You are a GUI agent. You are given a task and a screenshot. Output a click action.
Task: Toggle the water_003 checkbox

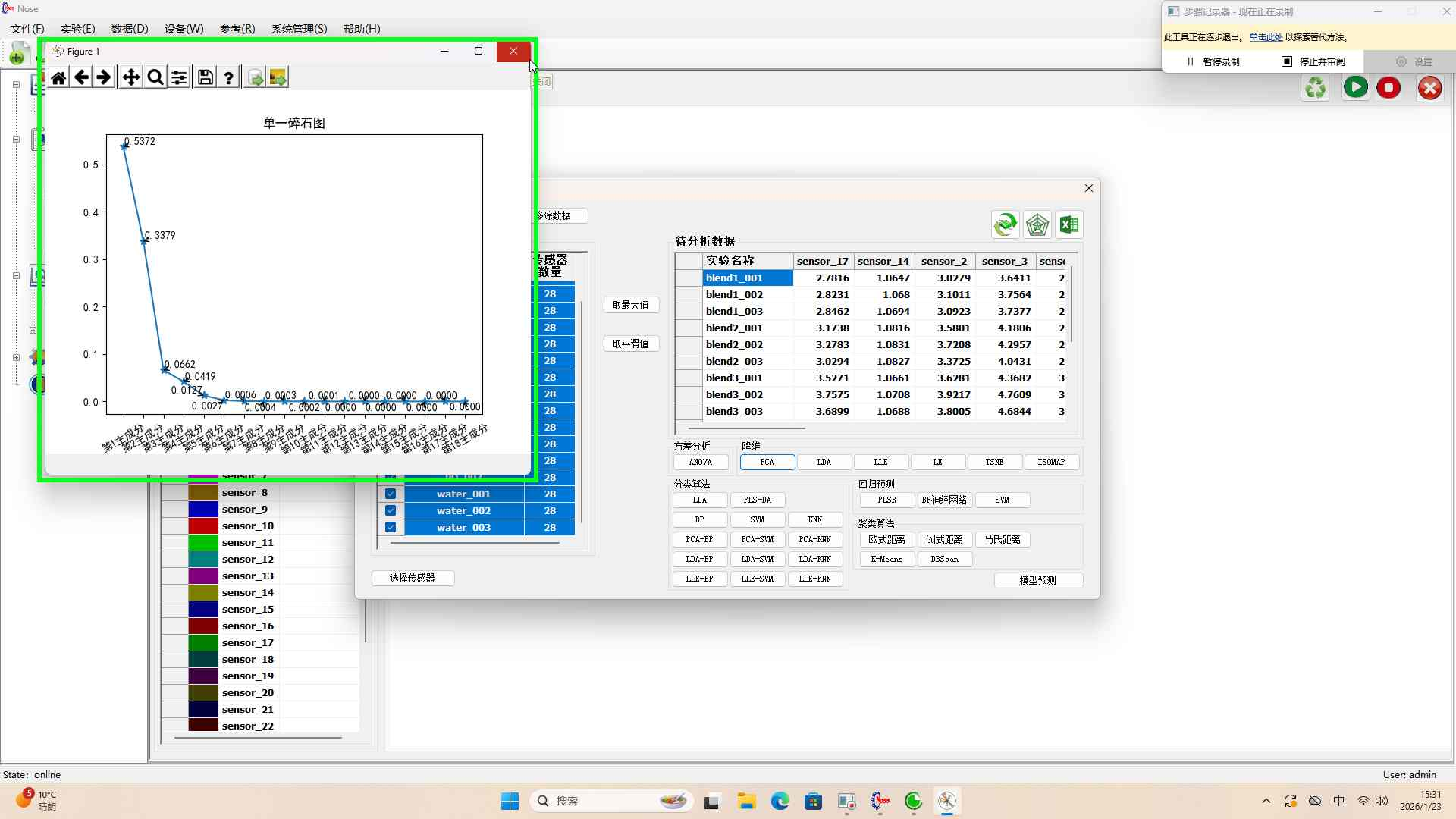391,527
